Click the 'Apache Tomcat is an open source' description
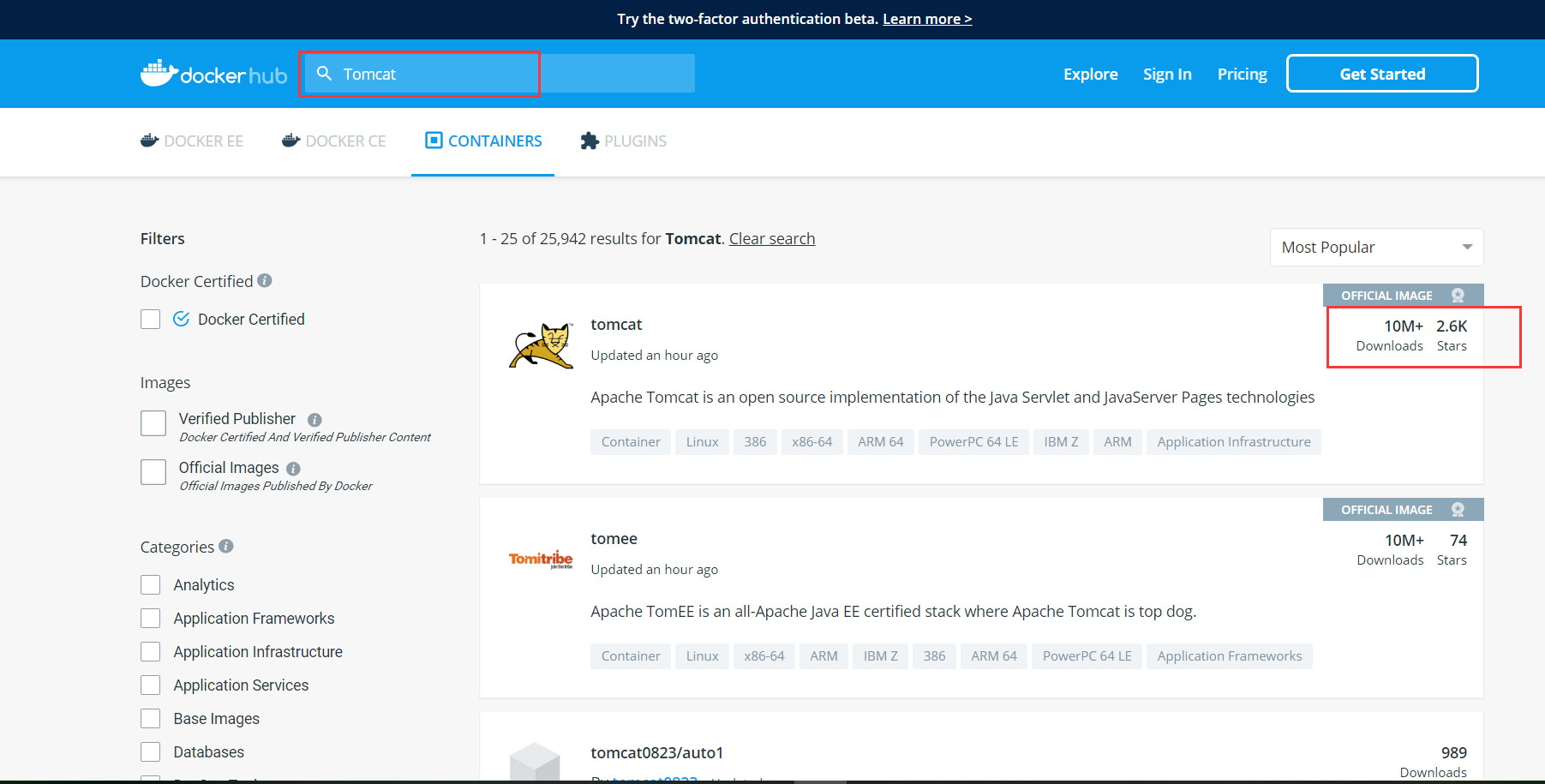Screen dimensions: 1545x784 (x=952, y=397)
